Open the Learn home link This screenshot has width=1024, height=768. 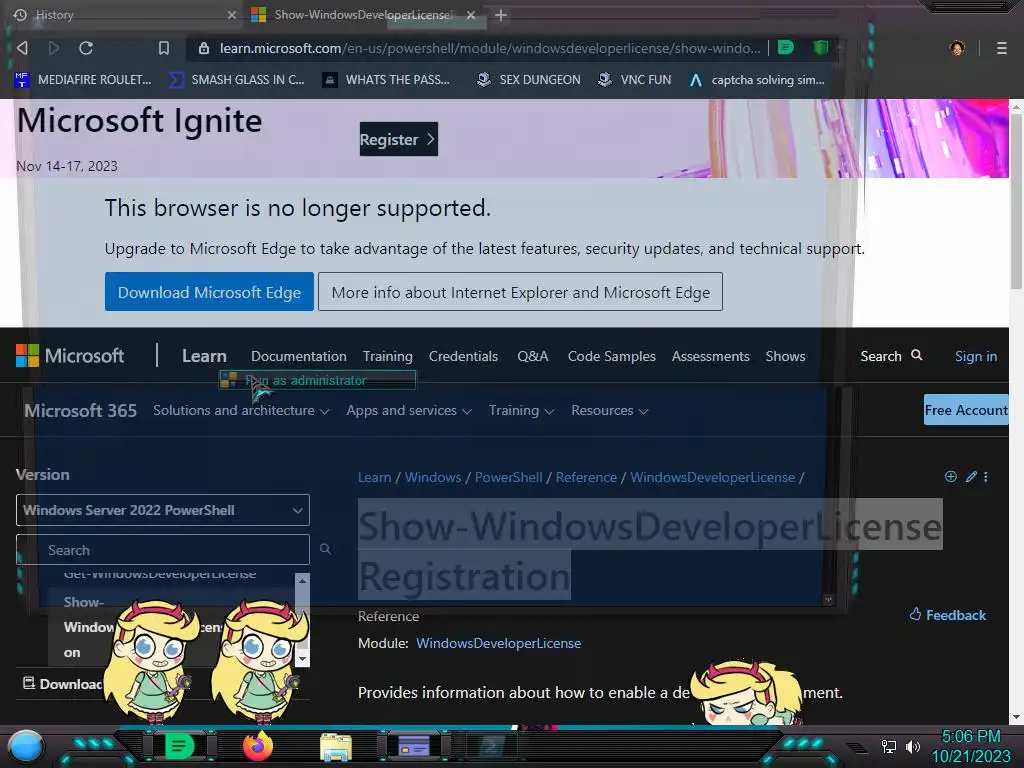[x=204, y=356]
